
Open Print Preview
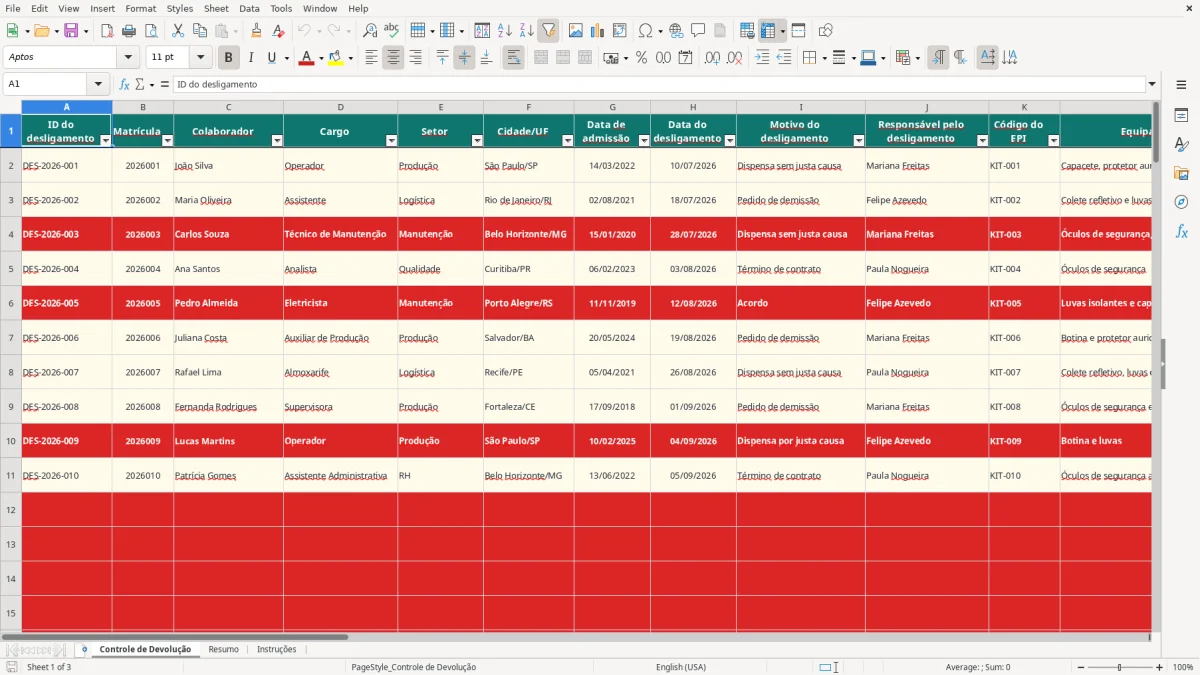pos(150,31)
